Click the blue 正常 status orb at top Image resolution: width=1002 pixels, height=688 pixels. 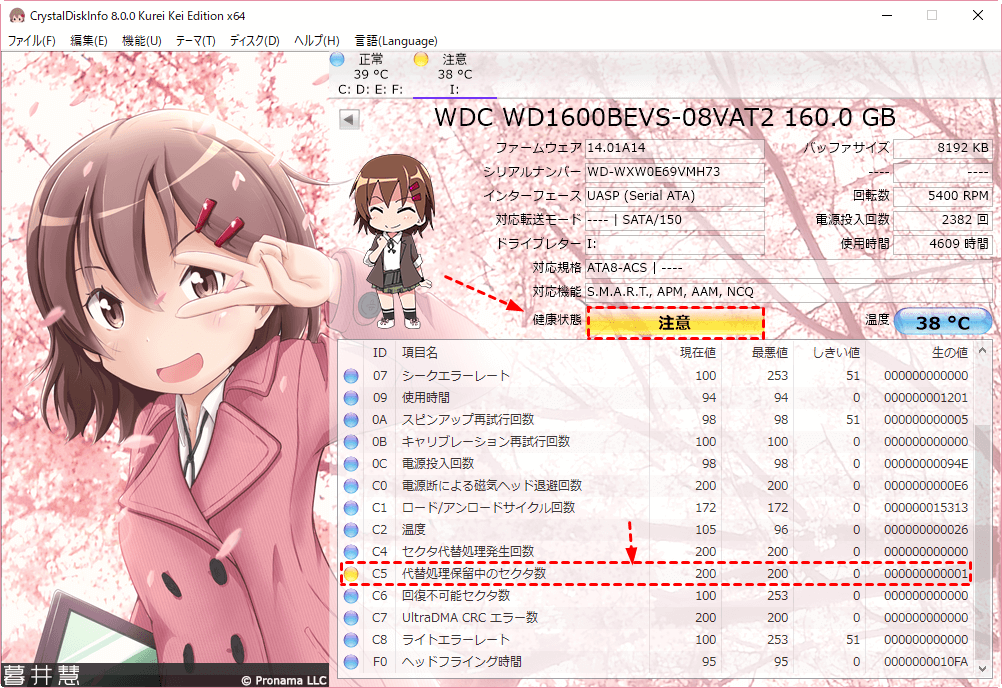[x=337, y=59]
